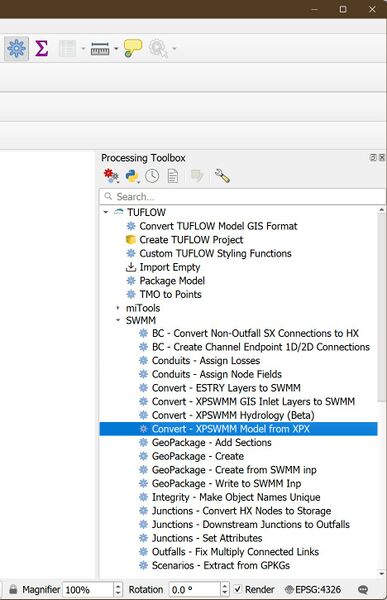Image resolution: width=387 pixels, height=600 pixels.
Task: Float the Processing Toolbox panel
Action: 373,157
